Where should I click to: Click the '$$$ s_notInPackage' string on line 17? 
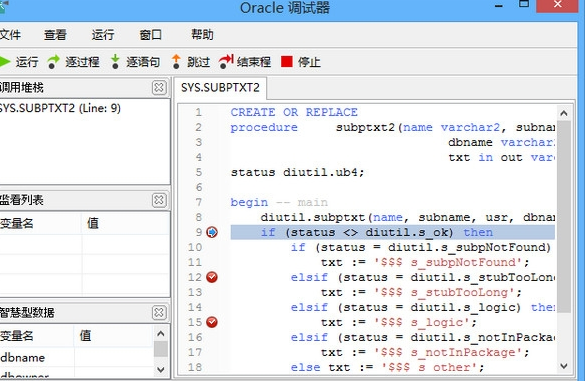(448, 352)
